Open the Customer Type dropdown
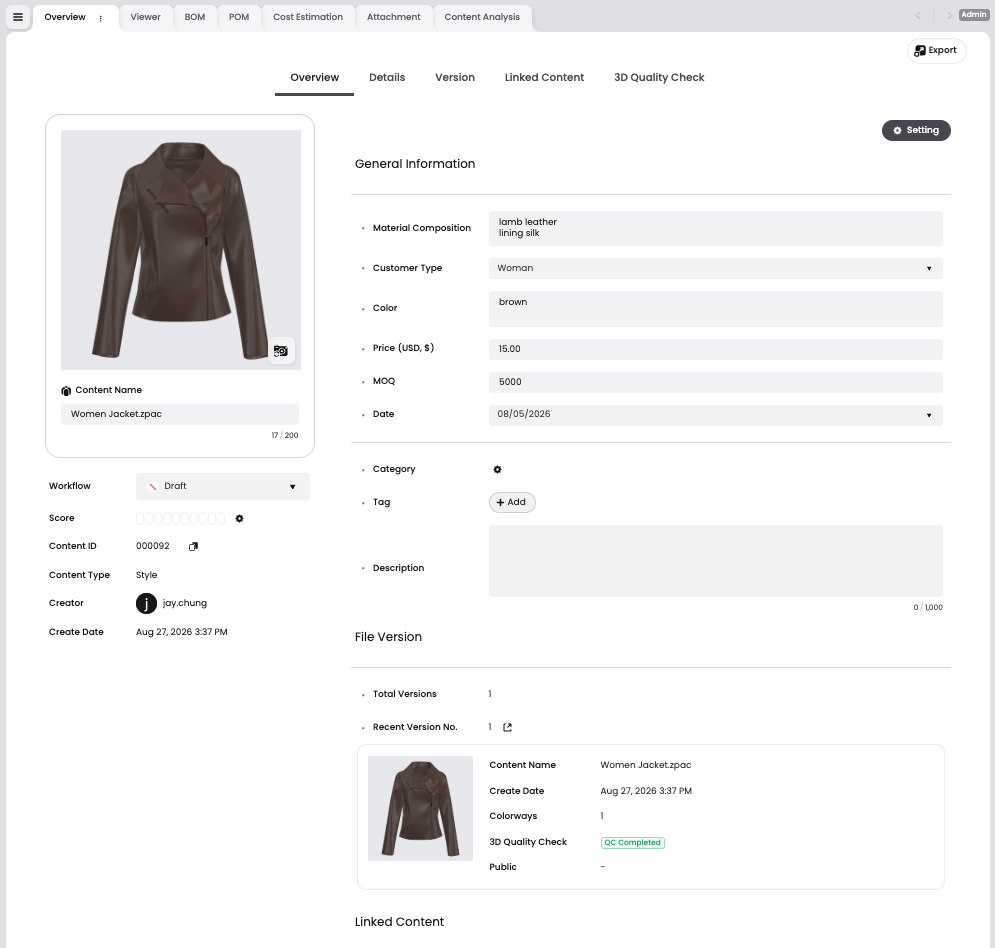Viewport: 995px width, 948px height. pyautogui.click(x=715, y=268)
